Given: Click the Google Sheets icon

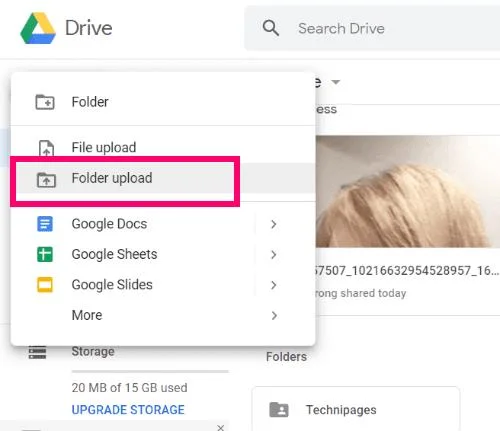Looking at the screenshot, I should 45,254.
